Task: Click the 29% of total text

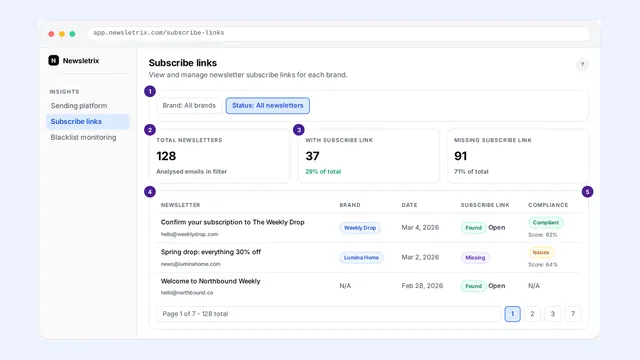Action: point(323,171)
